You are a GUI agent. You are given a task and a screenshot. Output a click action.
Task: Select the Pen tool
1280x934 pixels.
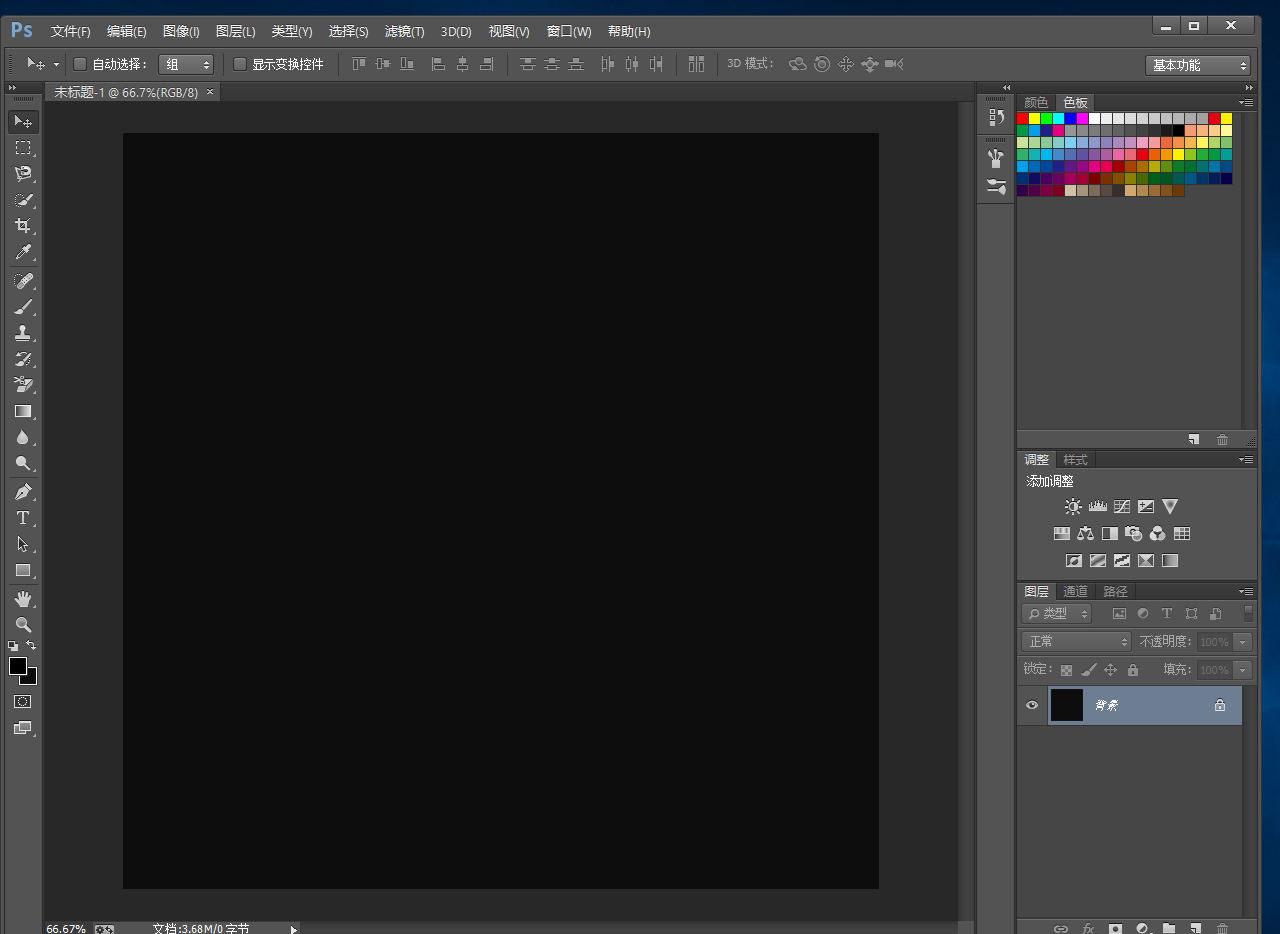click(23, 492)
